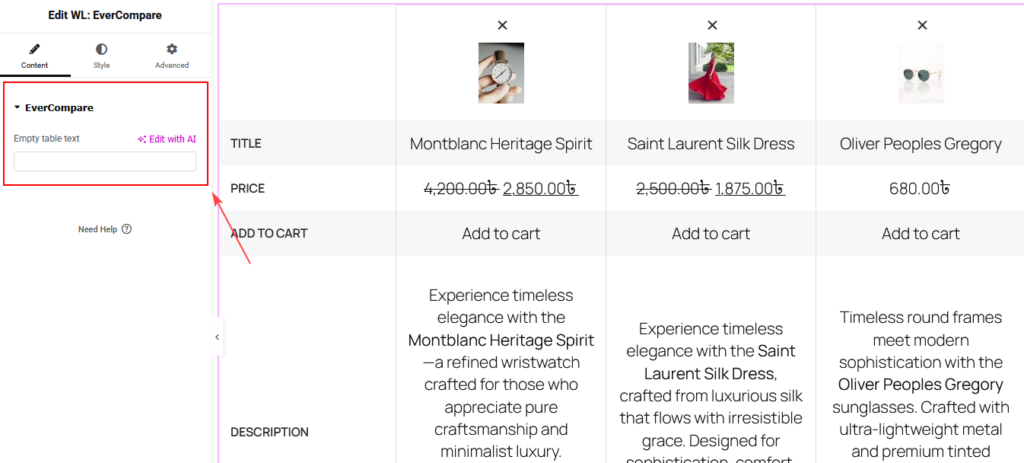Image resolution: width=1024 pixels, height=463 pixels.
Task: Click the wristwatch product thumbnail
Action: [x=501, y=73]
